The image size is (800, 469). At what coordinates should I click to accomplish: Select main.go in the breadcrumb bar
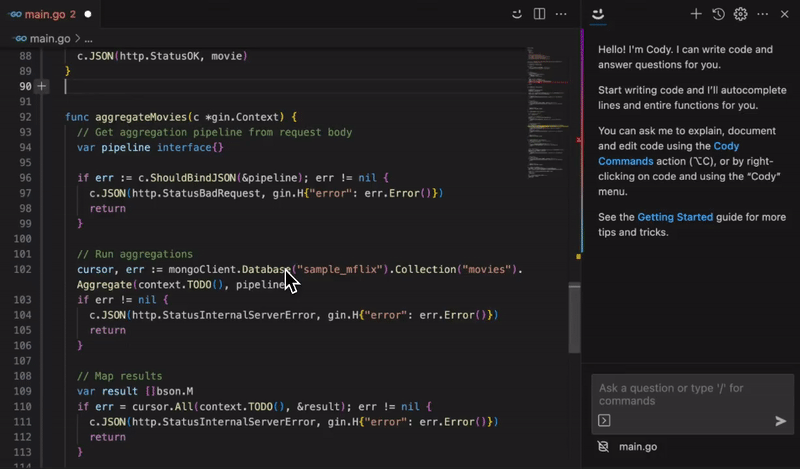pyautogui.click(x=49, y=38)
